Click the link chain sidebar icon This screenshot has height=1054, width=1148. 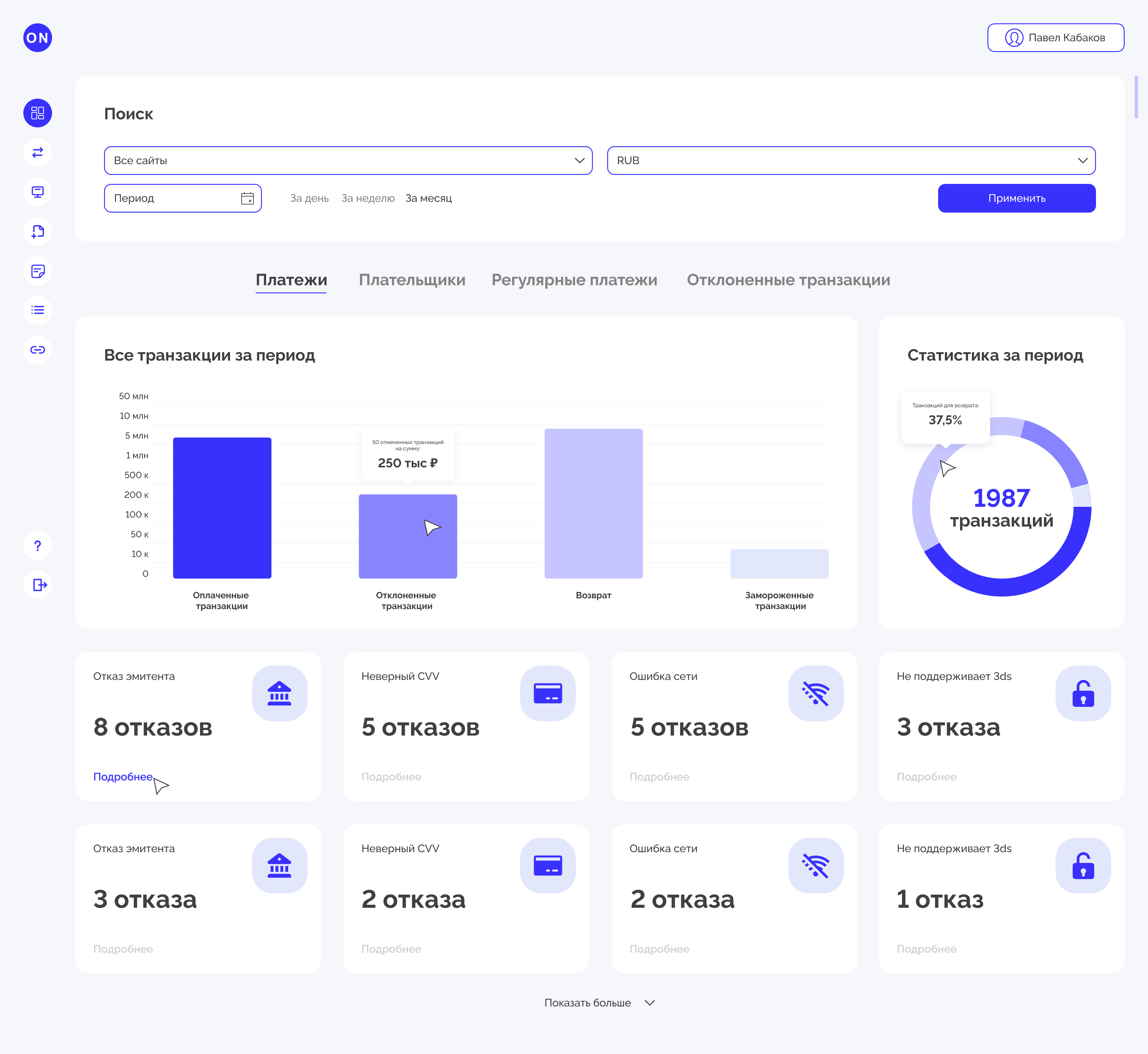tap(38, 350)
